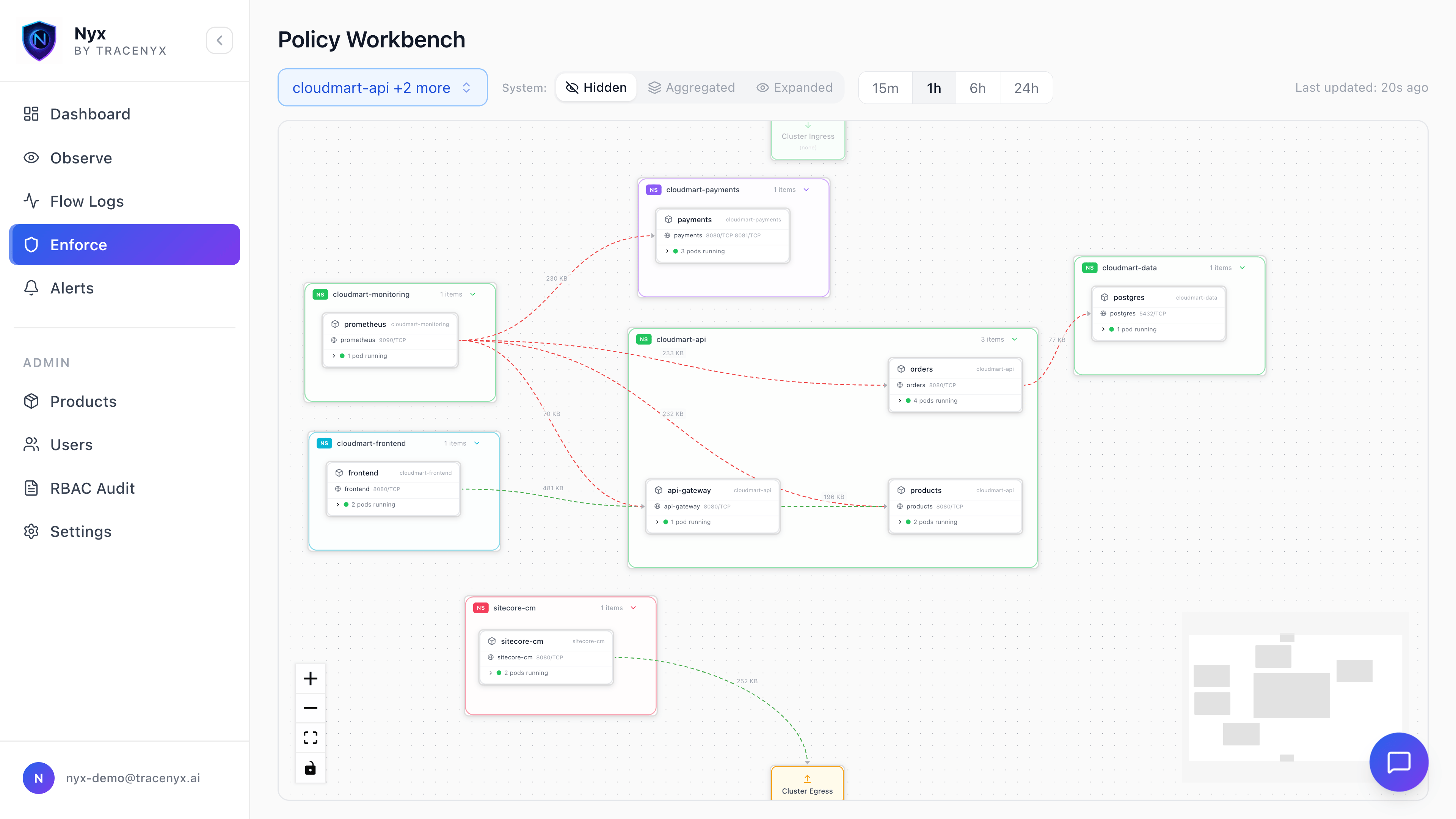Viewport: 1456px width, 819px height.
Task: Click the api-gateway workload cube icon
Action: (x=659, y=491)
